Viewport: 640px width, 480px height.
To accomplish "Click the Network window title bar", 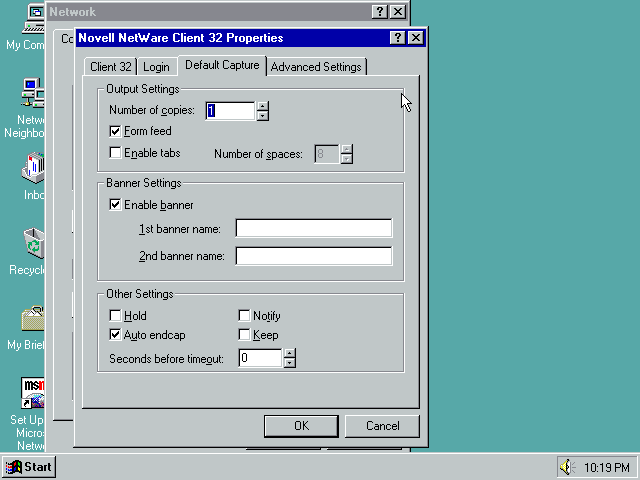I will pyautogui.click(x=208, y=11).
